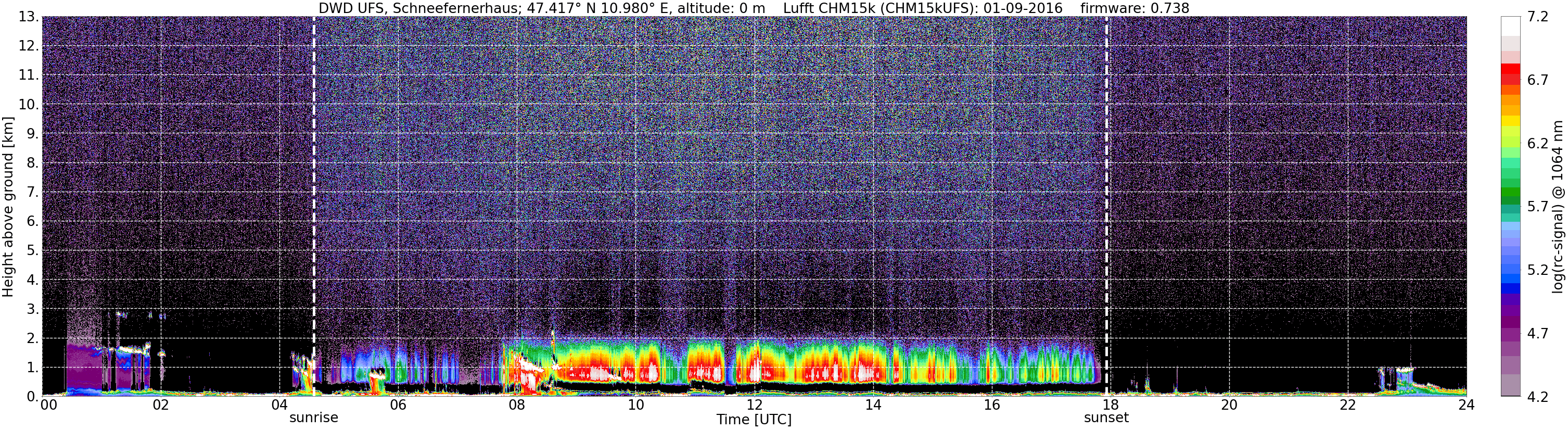Click the y-axis tick label '5.'

(33, 251)
